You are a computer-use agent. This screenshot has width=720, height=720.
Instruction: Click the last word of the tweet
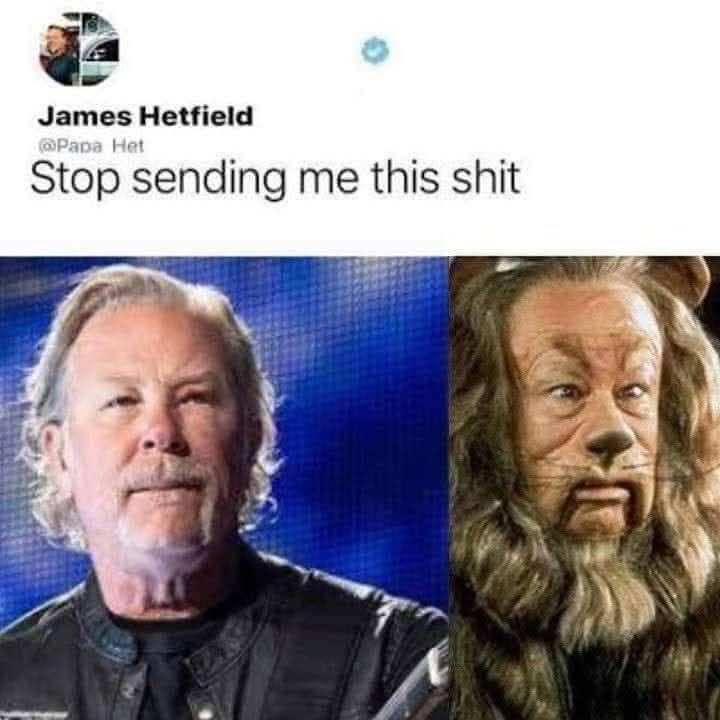click(x=486, y=178)
